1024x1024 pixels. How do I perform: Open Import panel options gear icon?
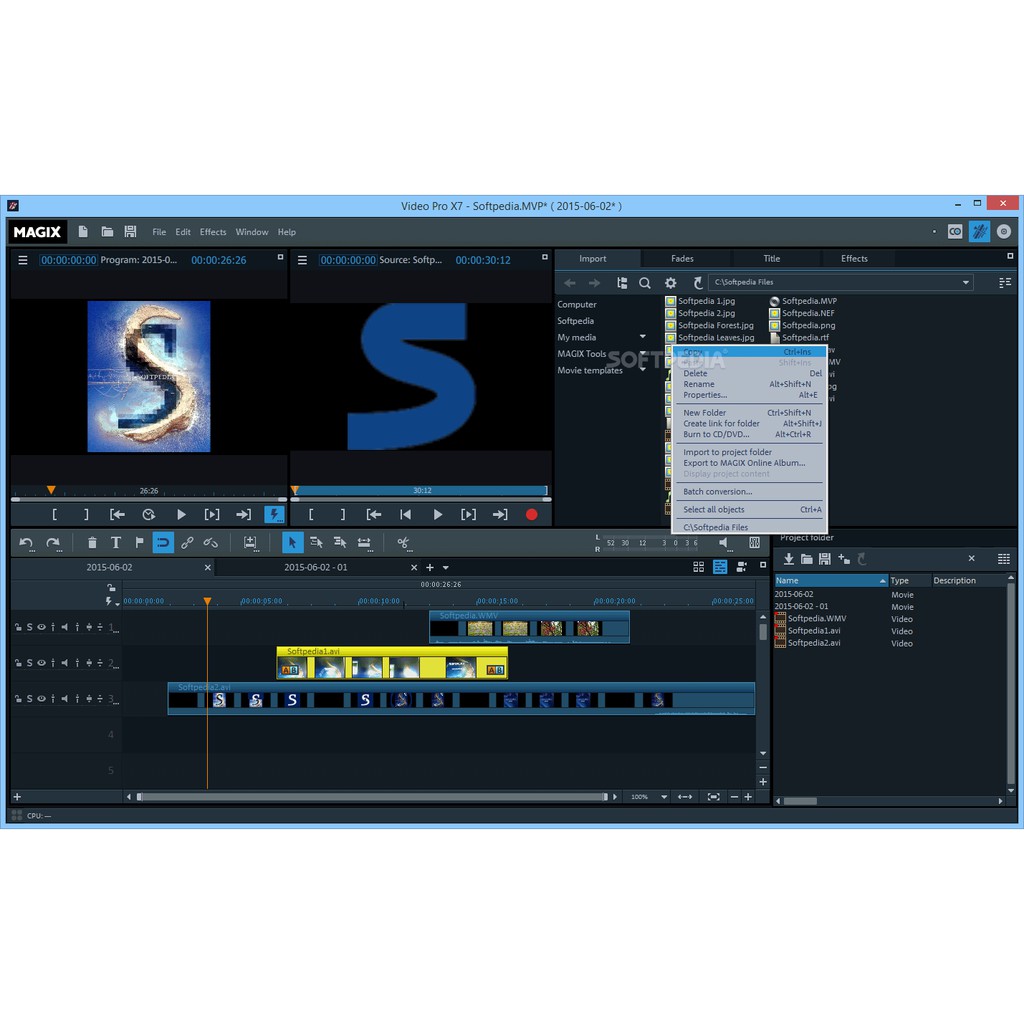pos(671,283)
